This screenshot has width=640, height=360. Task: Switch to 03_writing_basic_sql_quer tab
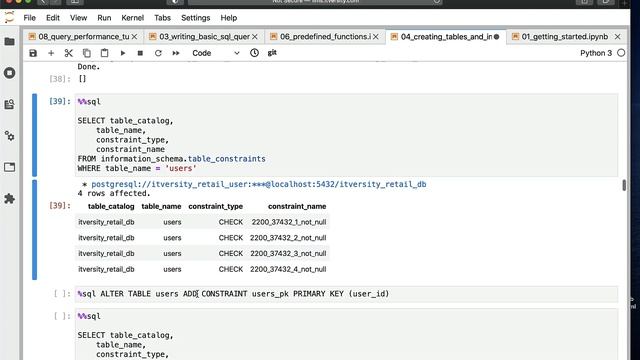(204, 37)
